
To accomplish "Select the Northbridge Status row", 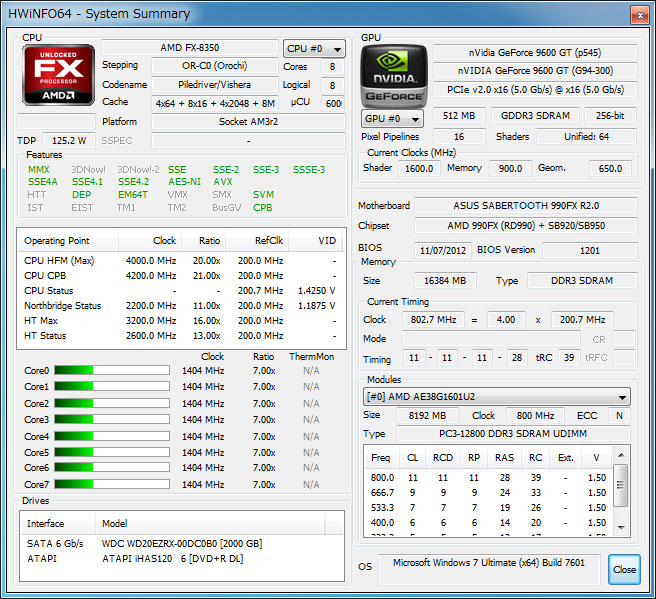I will pyautogui.click(x=181, y=306).
